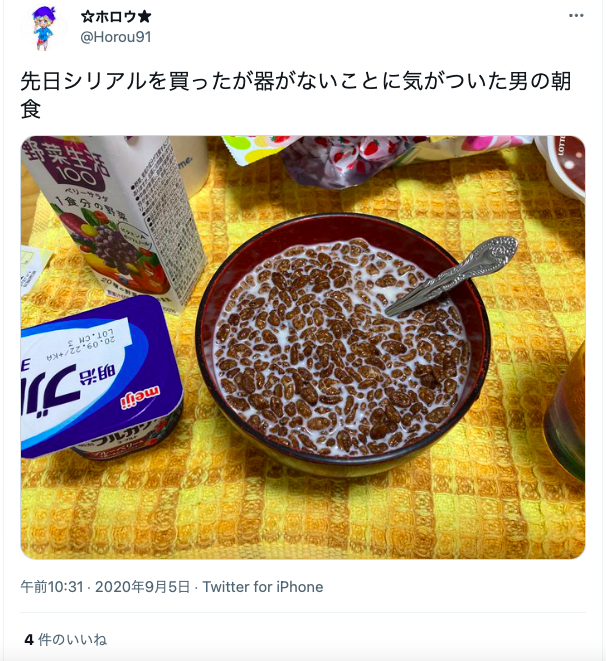Open the 午前10:31 timestamp link
This screenshot has height=661, width=606.
tap(52, 587)
